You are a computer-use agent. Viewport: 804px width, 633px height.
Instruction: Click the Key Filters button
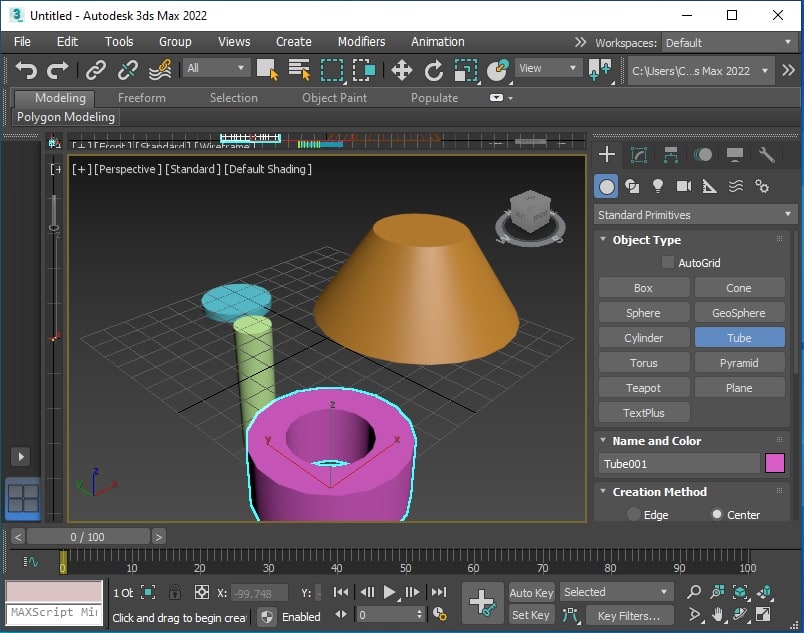coord(629,616)
